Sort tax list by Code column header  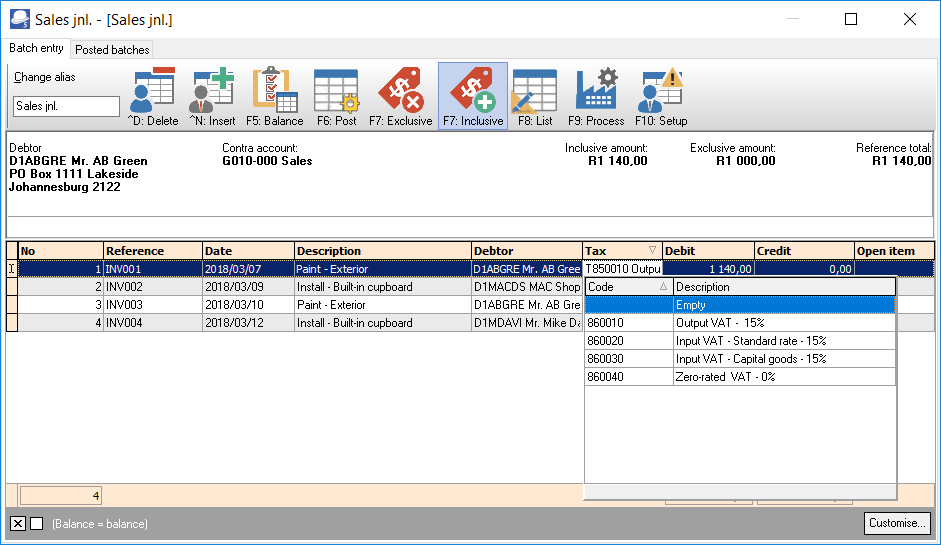point(628,287)
